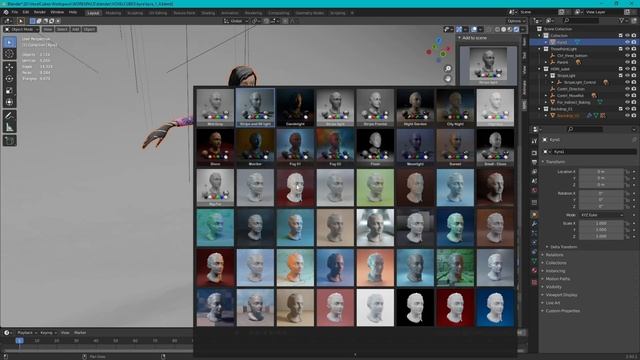Select solid viewport shading icon

504,29
